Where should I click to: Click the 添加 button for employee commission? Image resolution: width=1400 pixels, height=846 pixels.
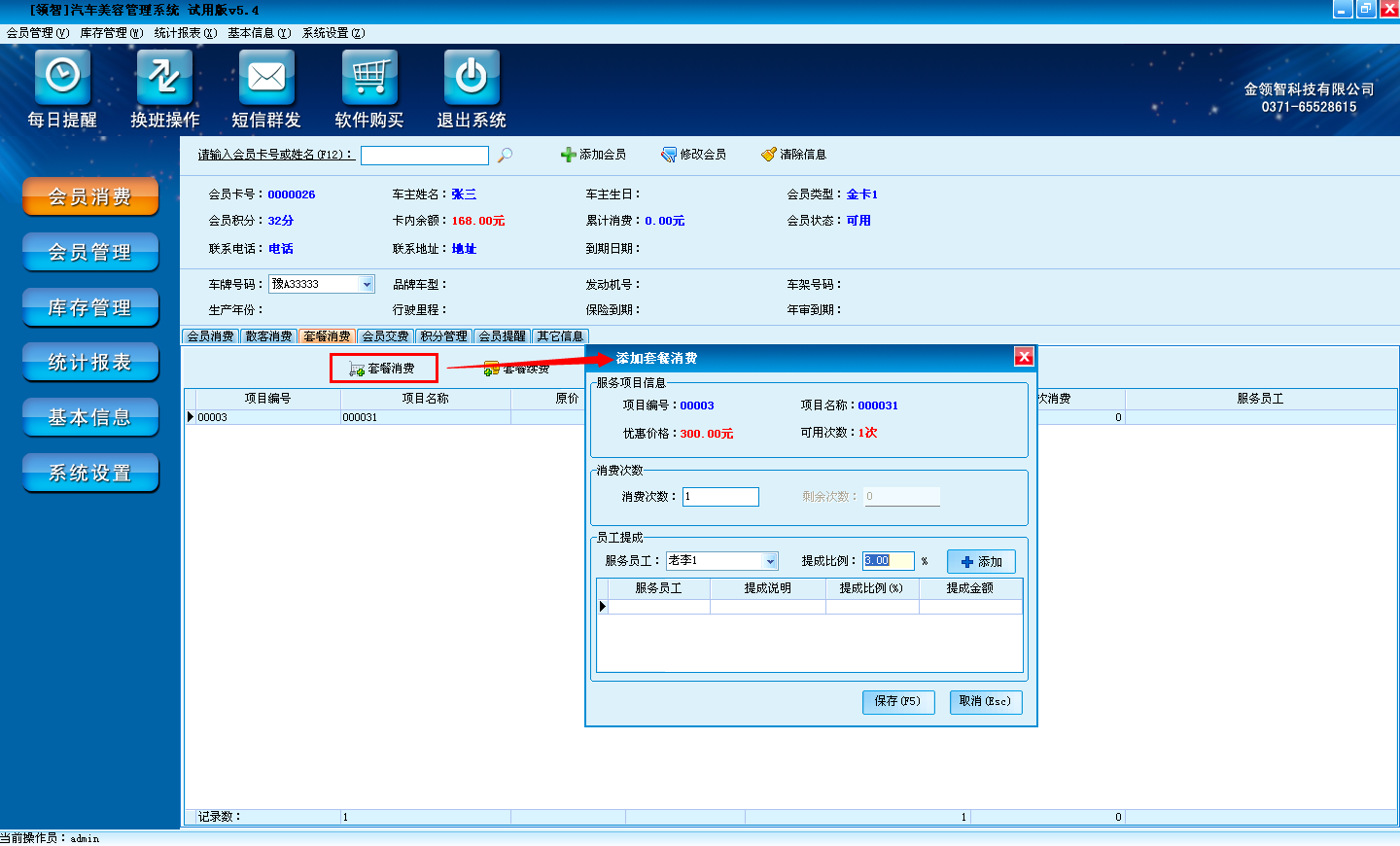(x=981, y=562)
